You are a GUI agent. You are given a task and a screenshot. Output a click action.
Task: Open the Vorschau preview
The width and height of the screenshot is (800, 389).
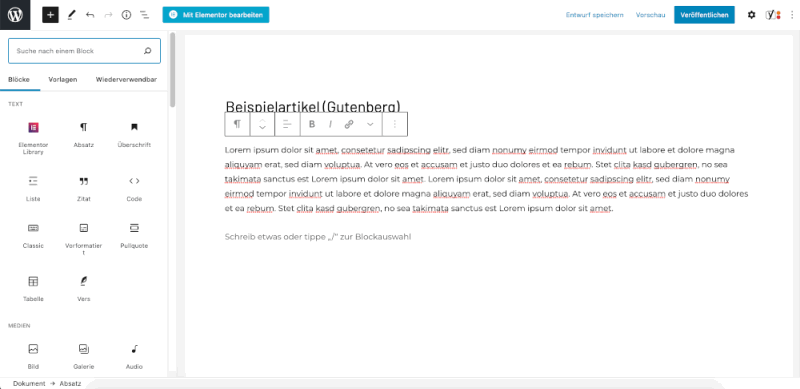tap(651, 15)
